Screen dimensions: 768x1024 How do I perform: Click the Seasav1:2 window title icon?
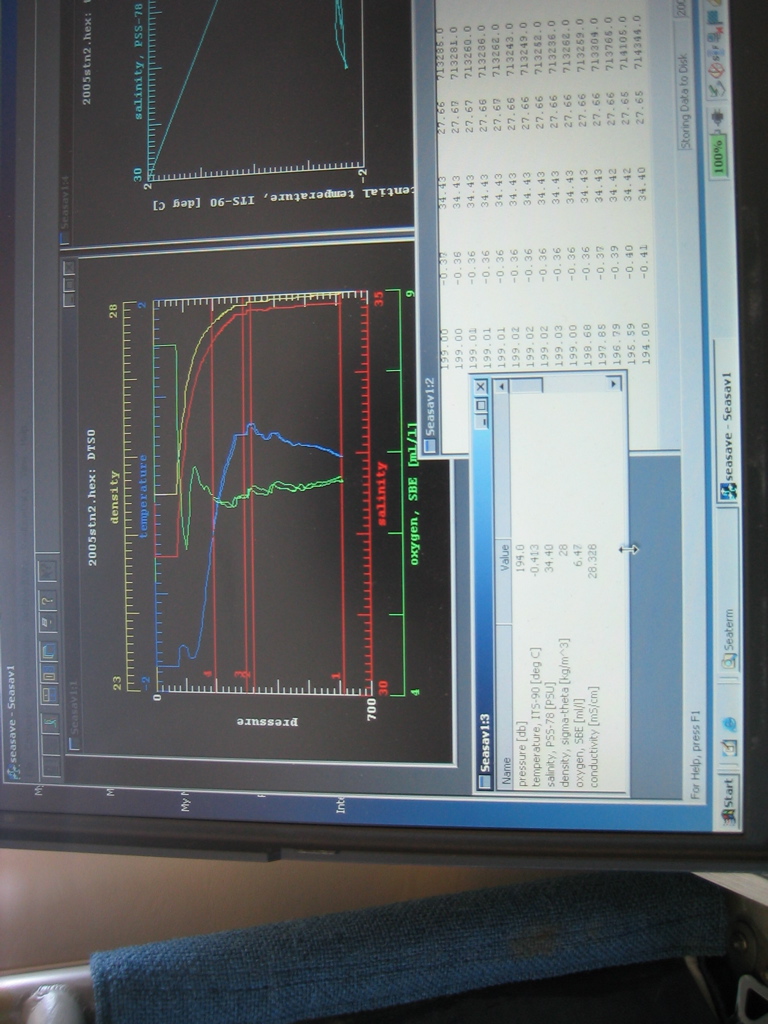pyautogui.click(x=429, y=445)
